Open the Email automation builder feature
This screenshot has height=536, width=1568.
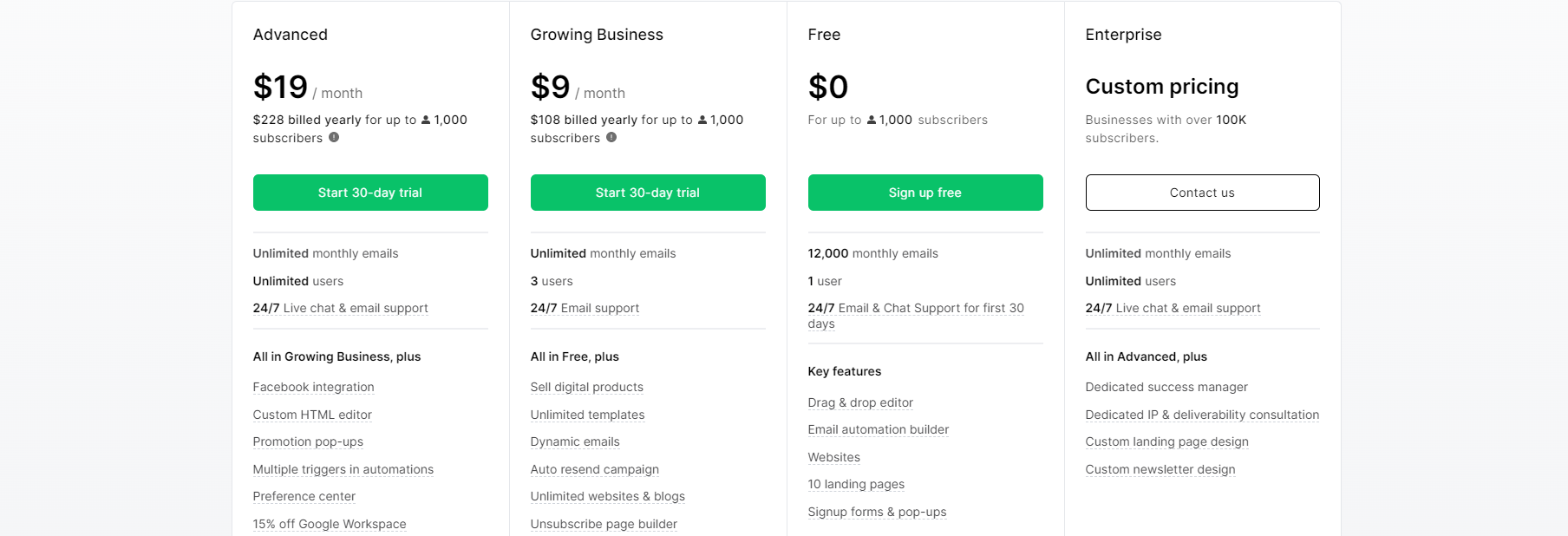(x=879, y=429)
